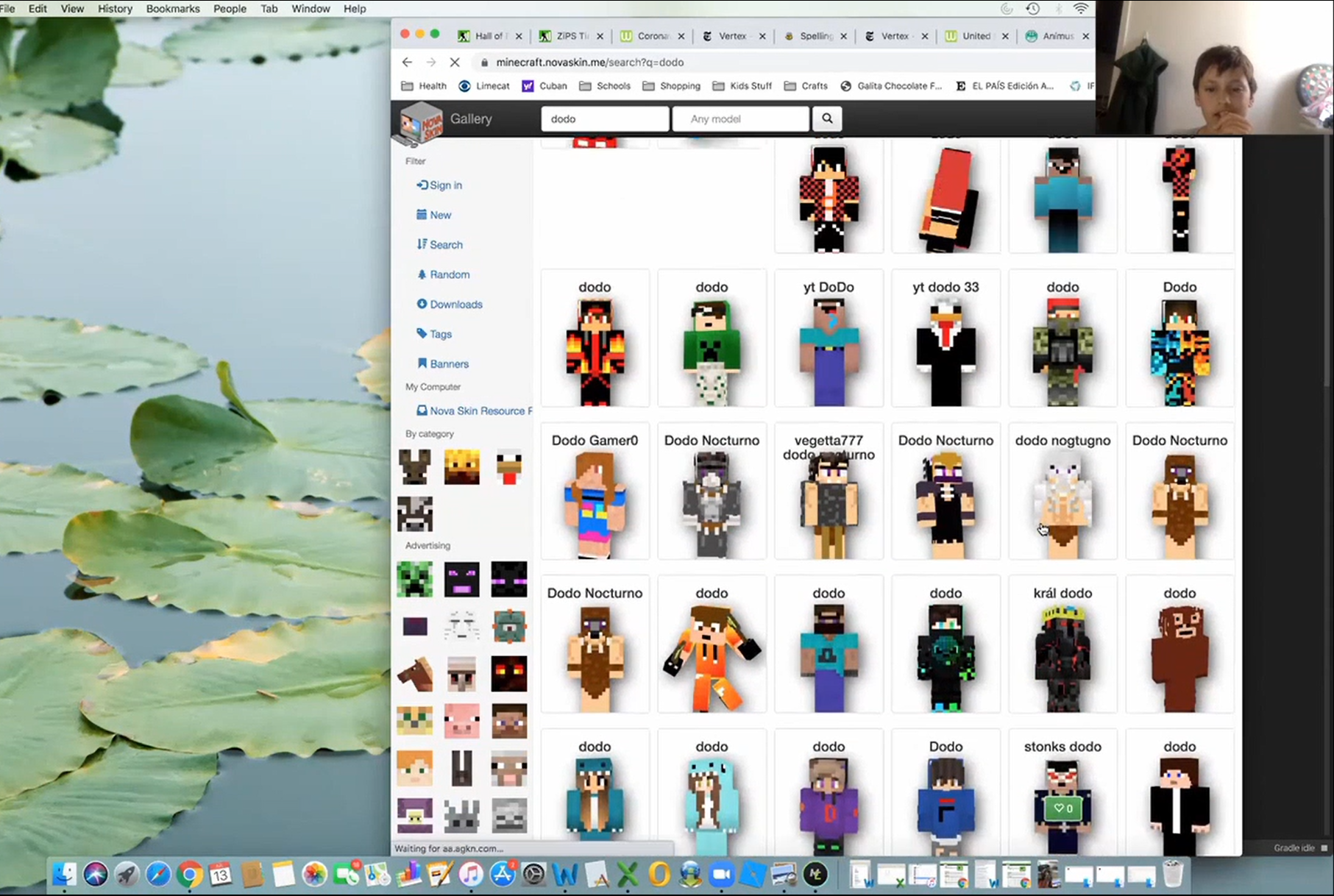This screenshot has width=1334, height=896.
Task: Open App Store from the dock
Action: 503,874
